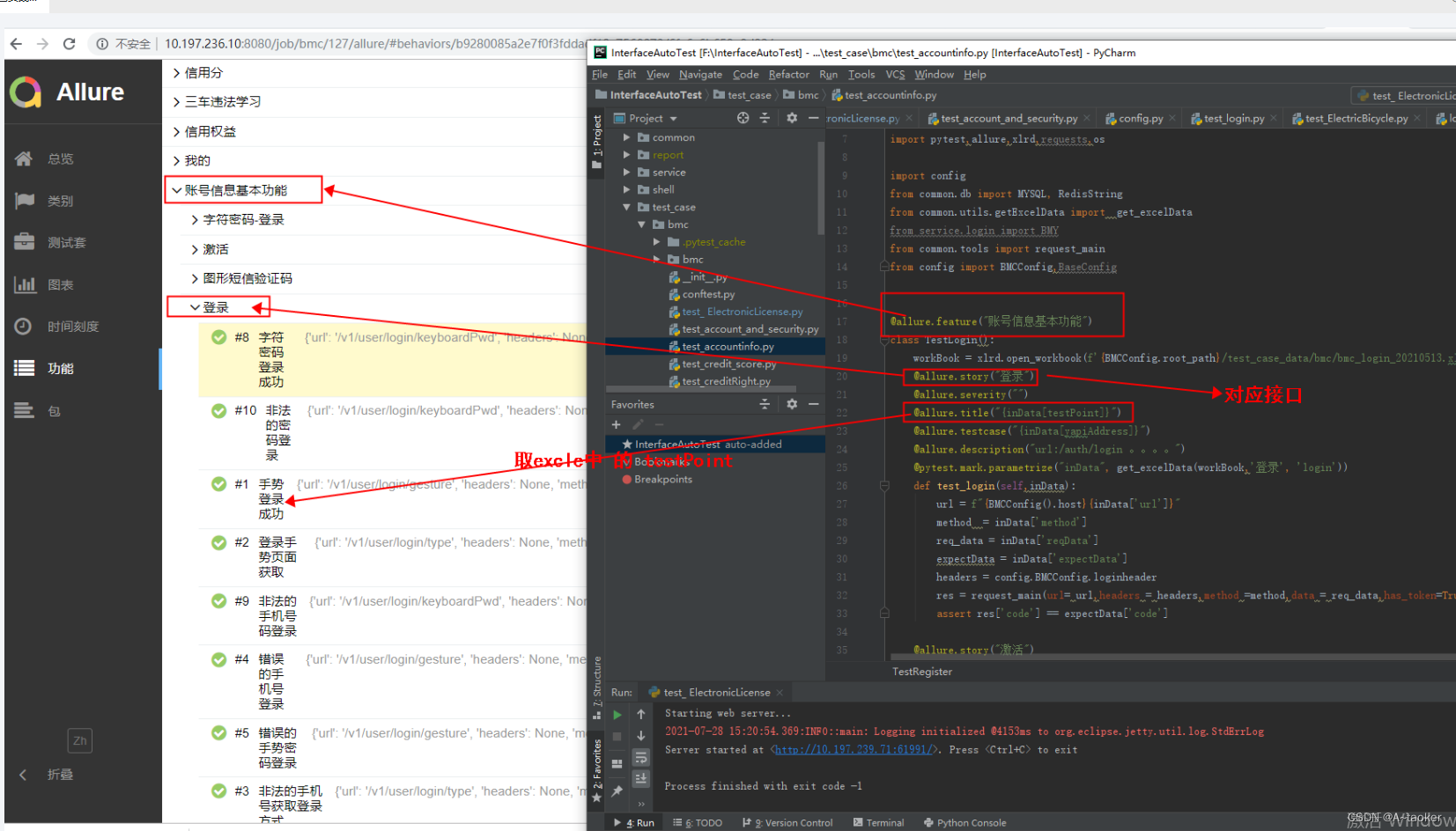Click the stop square button in Run panel

pos(617,736)
